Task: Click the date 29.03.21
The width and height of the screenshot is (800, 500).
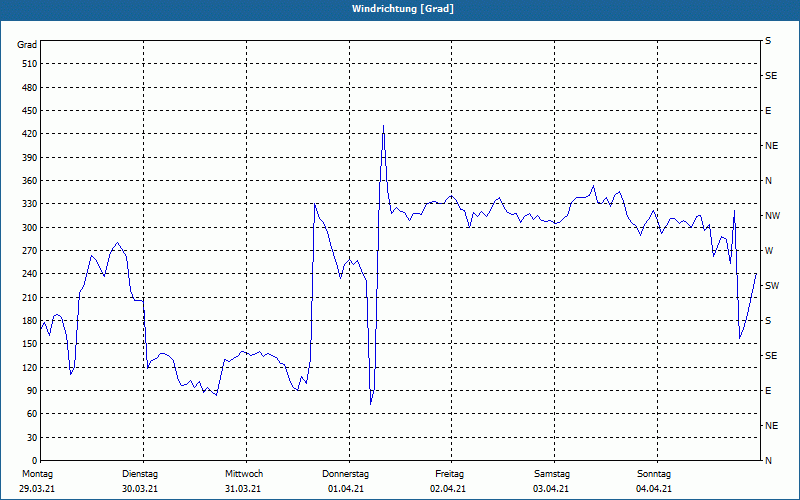Action: [37, 489]
